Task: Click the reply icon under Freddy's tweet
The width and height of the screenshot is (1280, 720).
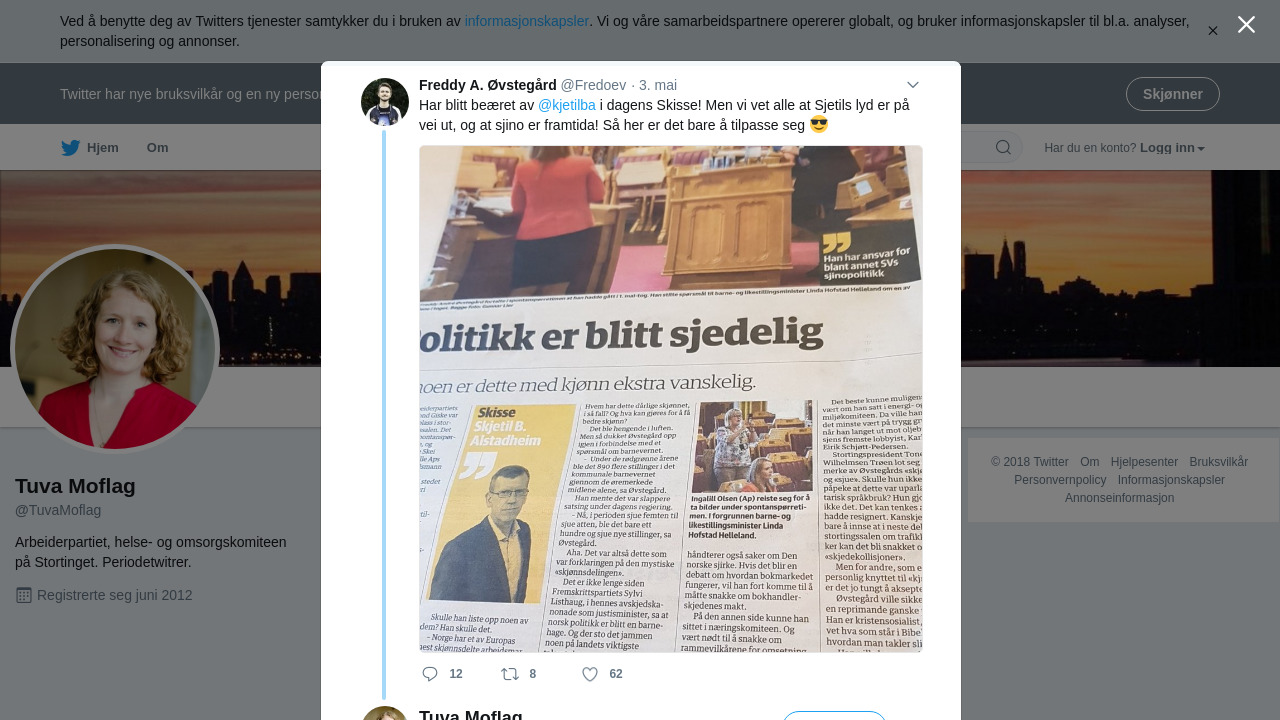Action: coord(430,674)
